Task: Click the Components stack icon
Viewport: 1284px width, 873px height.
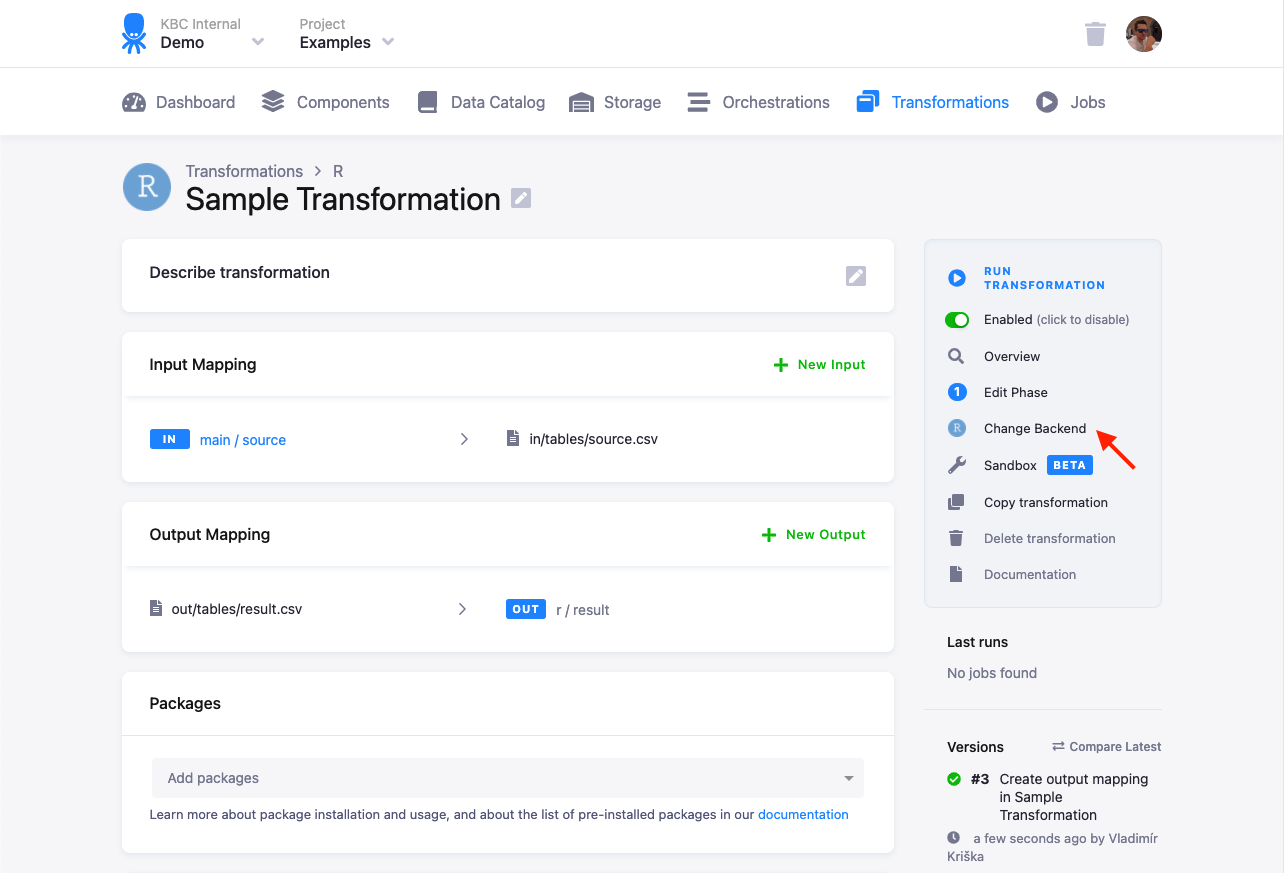Action: pos(273,102)
